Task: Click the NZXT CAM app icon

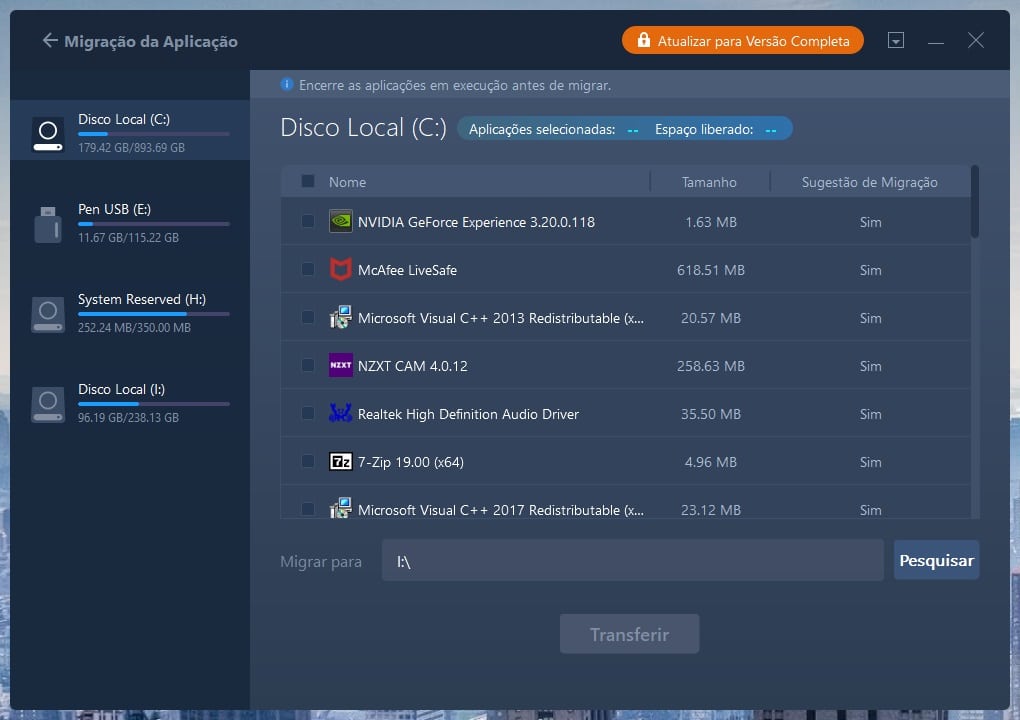Action: pyautogui.click(x=340, y=366)
